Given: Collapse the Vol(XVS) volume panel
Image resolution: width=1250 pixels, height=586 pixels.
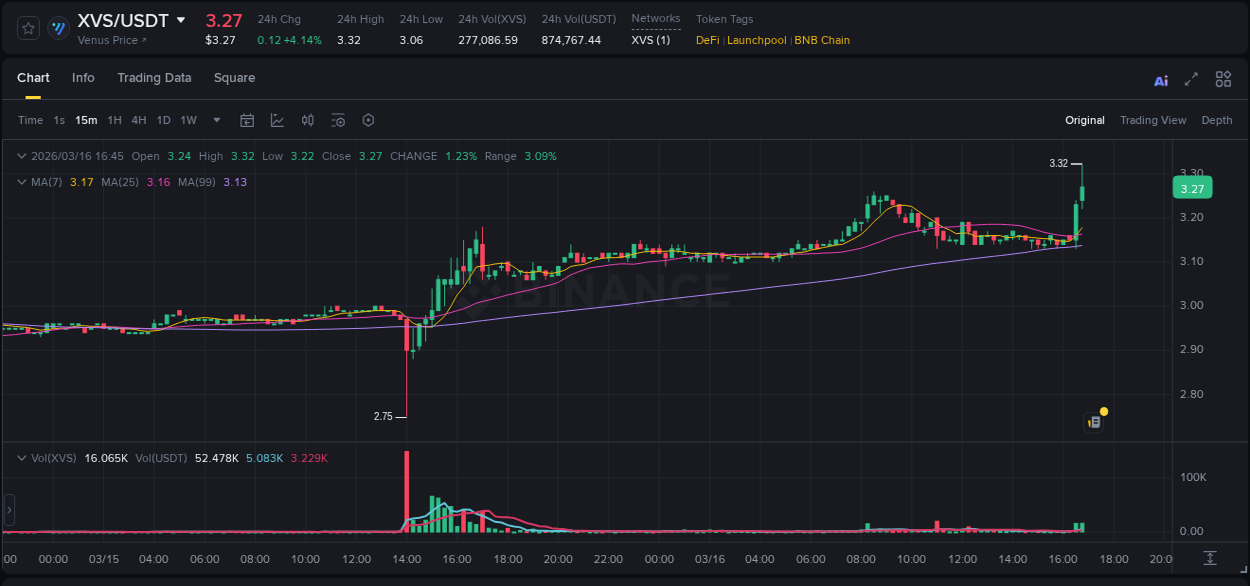Looking at the screenshot, I should (21, 457).
